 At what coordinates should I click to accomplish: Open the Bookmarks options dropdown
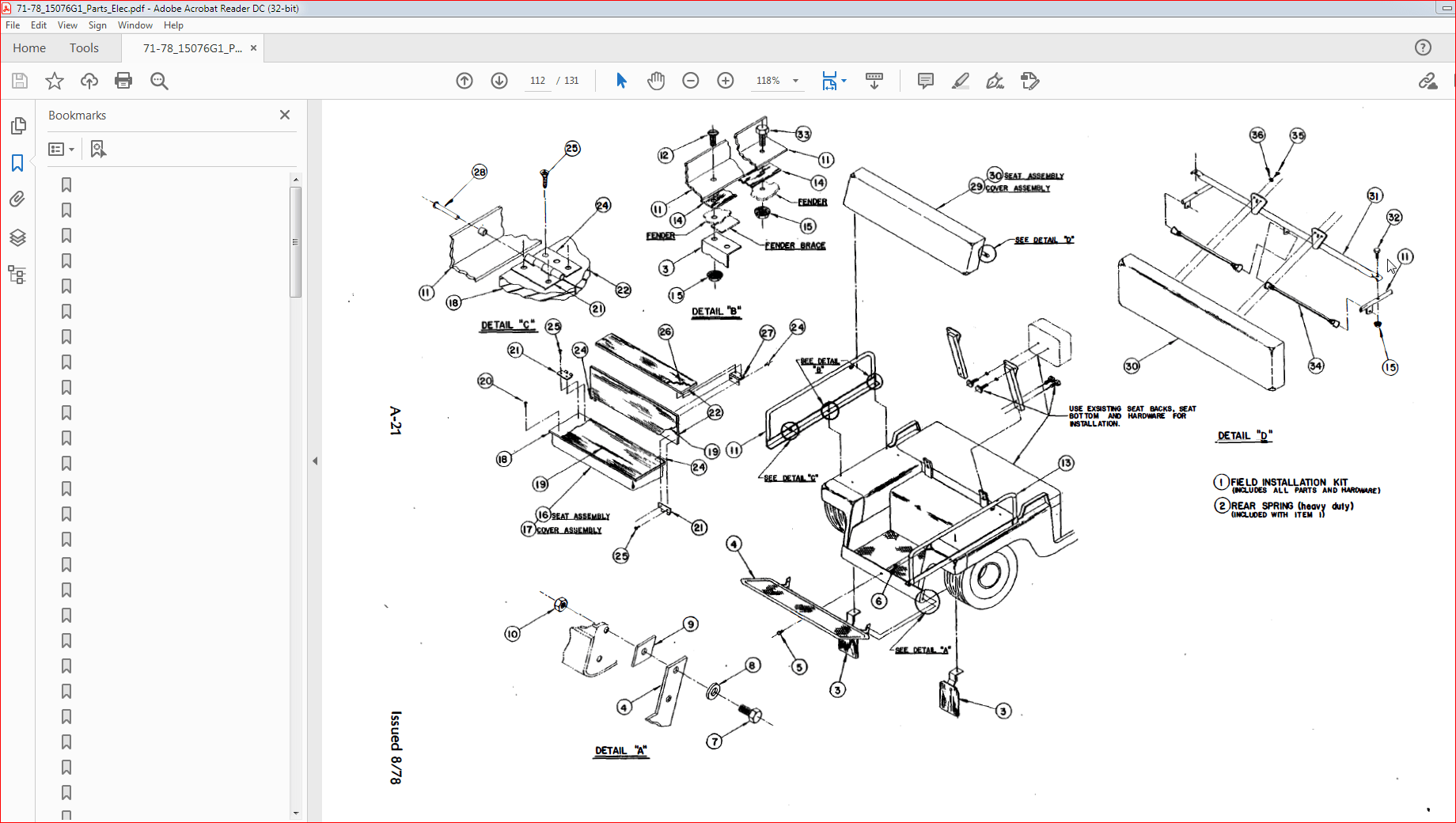(x=62, y=149)
